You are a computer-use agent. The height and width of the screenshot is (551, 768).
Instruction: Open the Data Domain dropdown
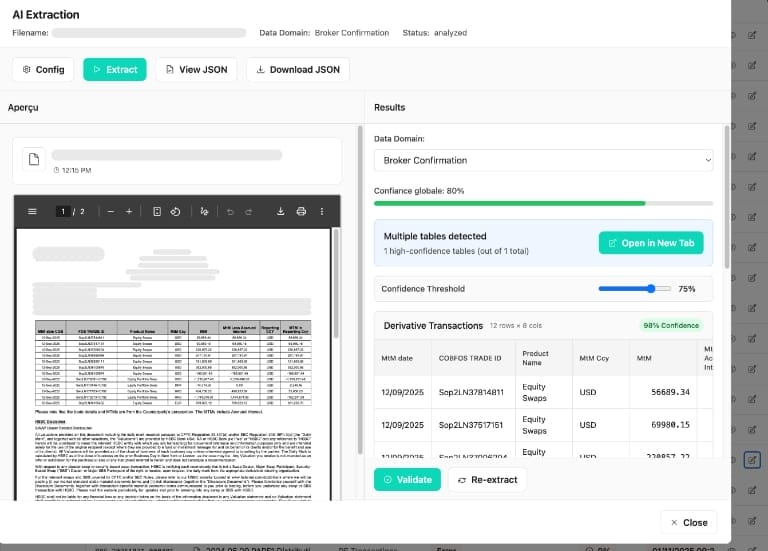(x=543, y=160)
